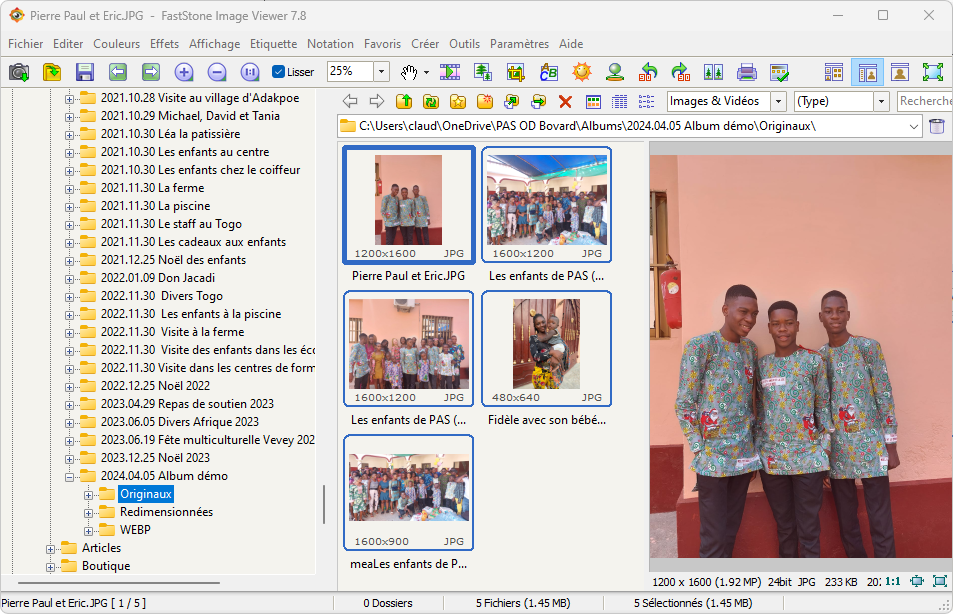Switch to fullscreen view icon
This screenshot has width=953, height=614.
click(x=932, y=72)
